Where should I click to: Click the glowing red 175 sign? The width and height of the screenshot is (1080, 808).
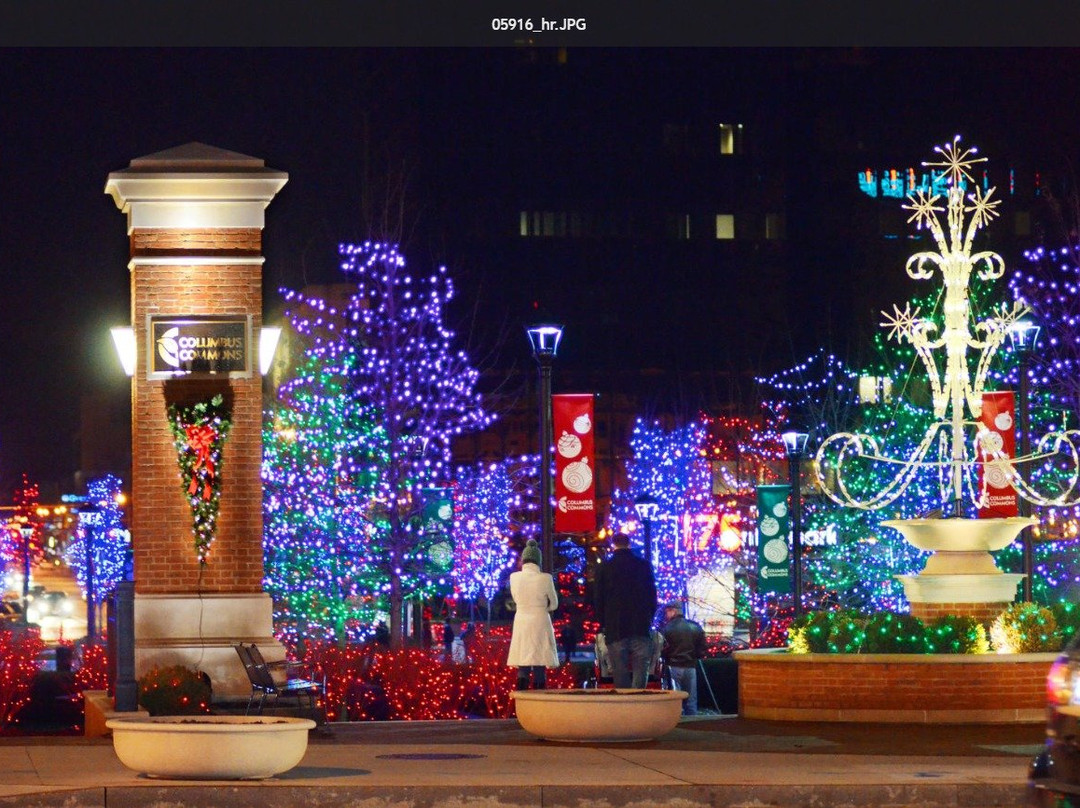pos(712,532)
